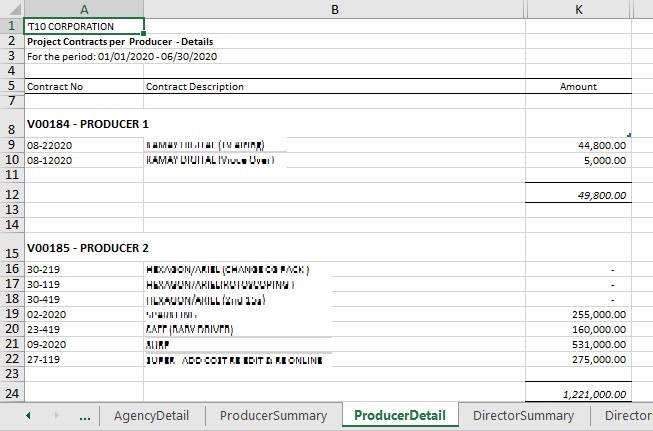Select column K header
This screenshot has height=431, width=653.
click(x=578, y=9)
